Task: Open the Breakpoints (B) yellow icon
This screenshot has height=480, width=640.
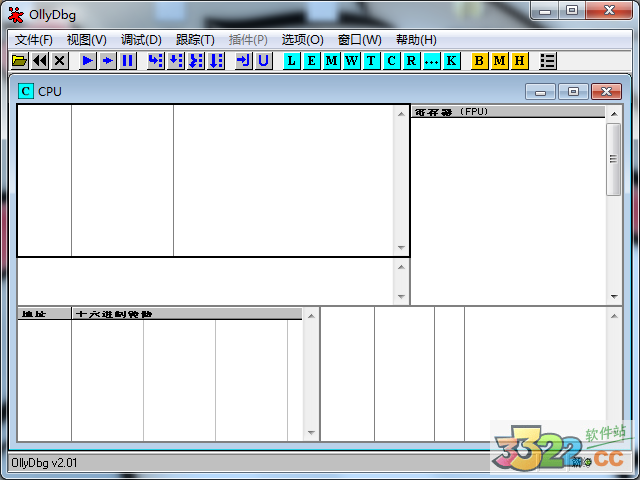Action: 479,61
